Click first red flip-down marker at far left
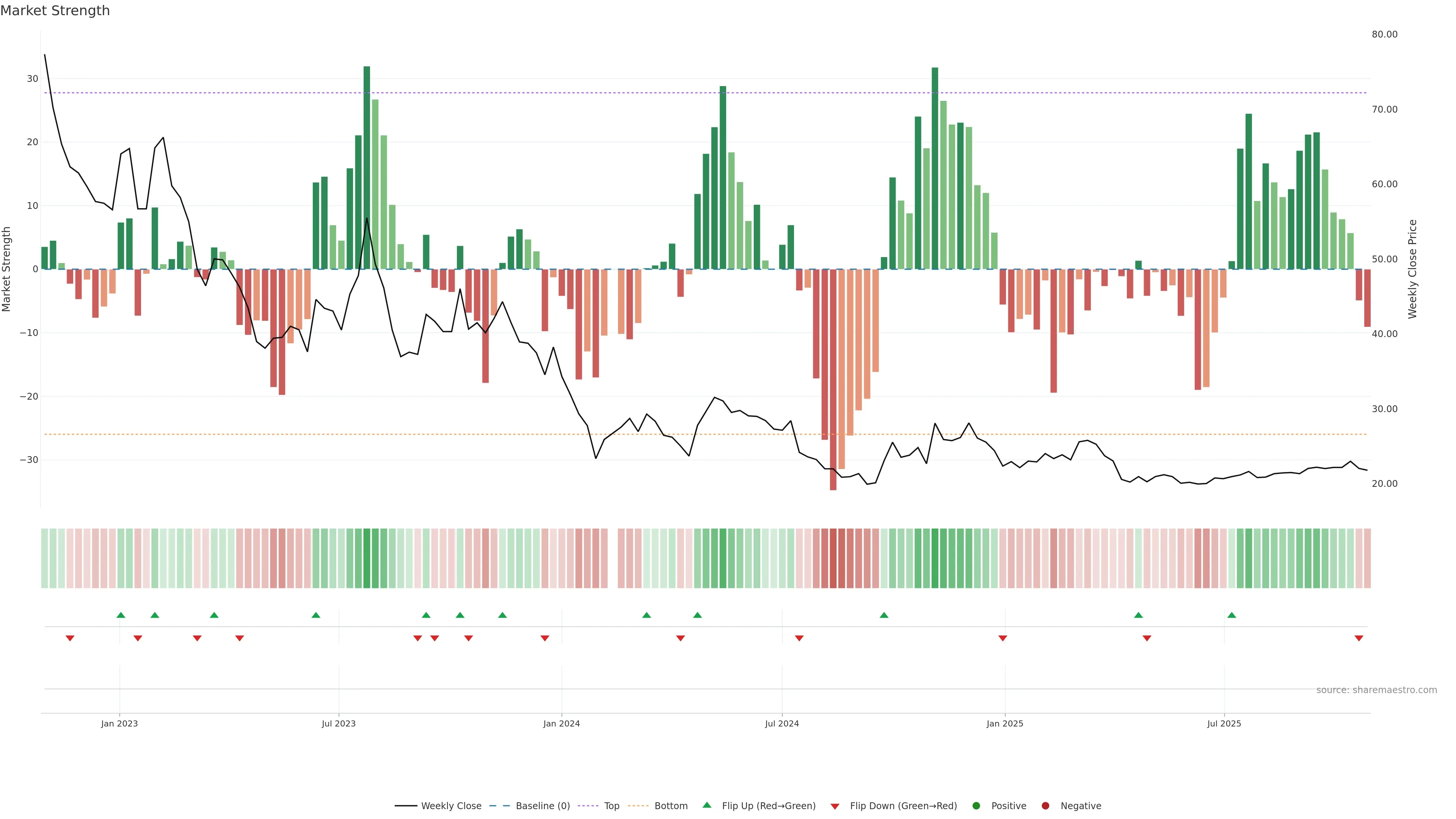 (70, 638)
